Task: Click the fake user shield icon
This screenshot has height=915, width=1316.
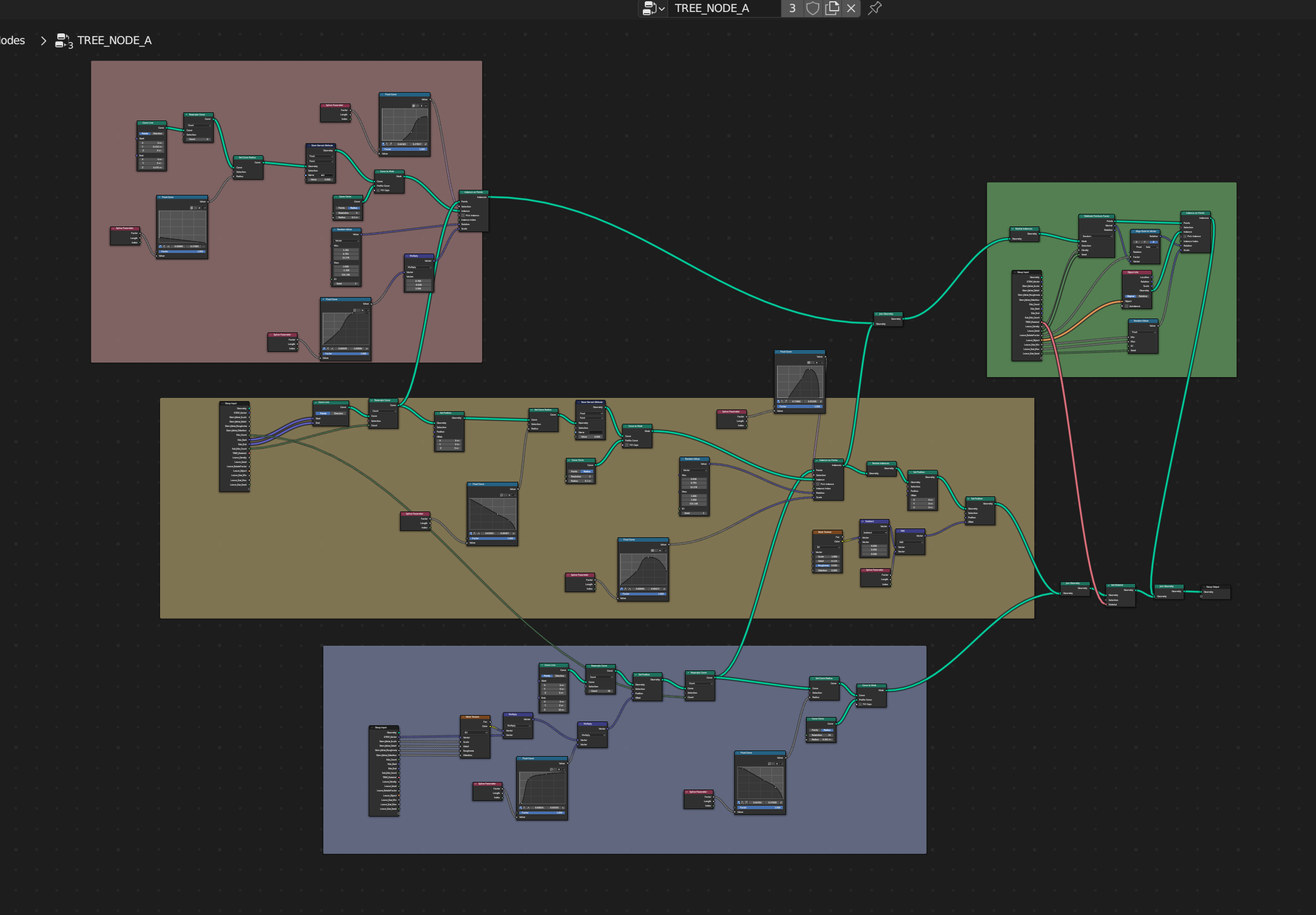Action: [813, 8]
